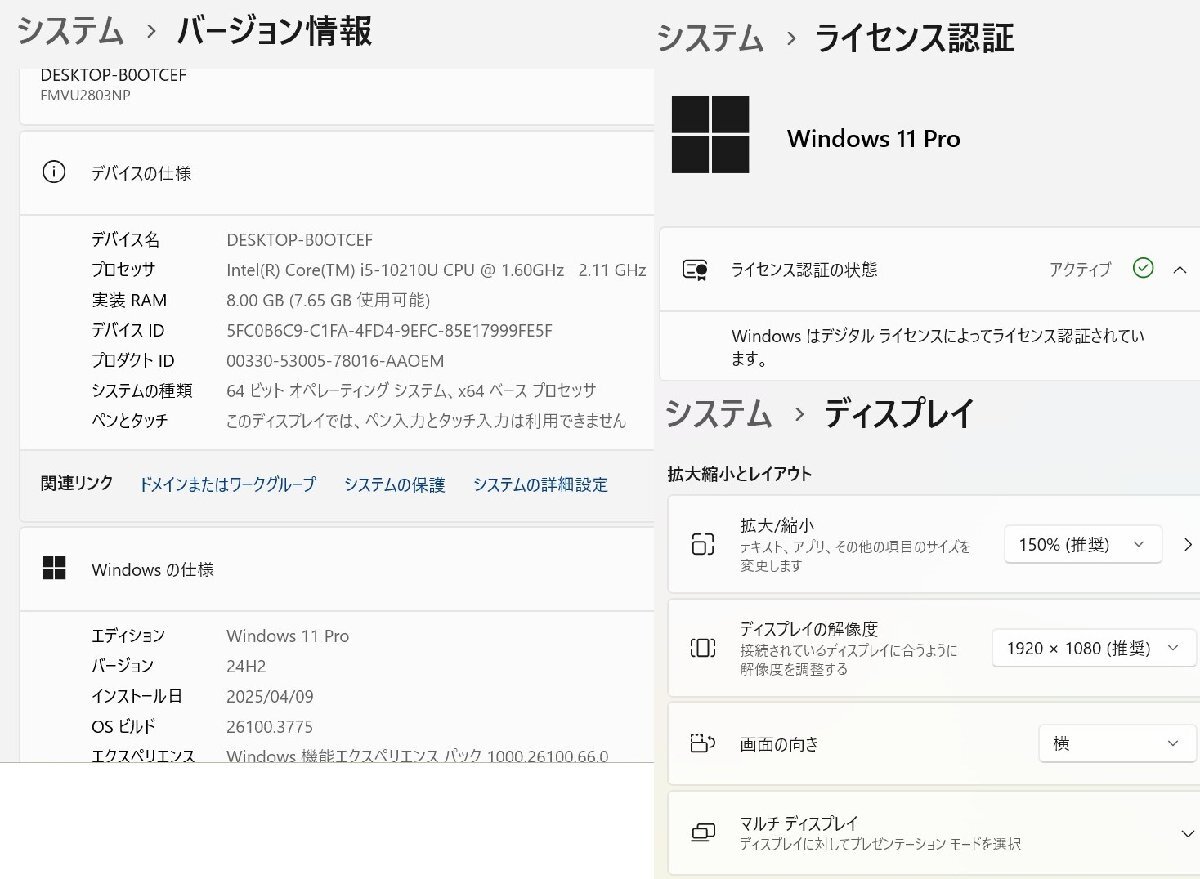Go to システム breadcrumb in display page
Viewport: 1200px width, 879px height.
click(x=718, y=412)
